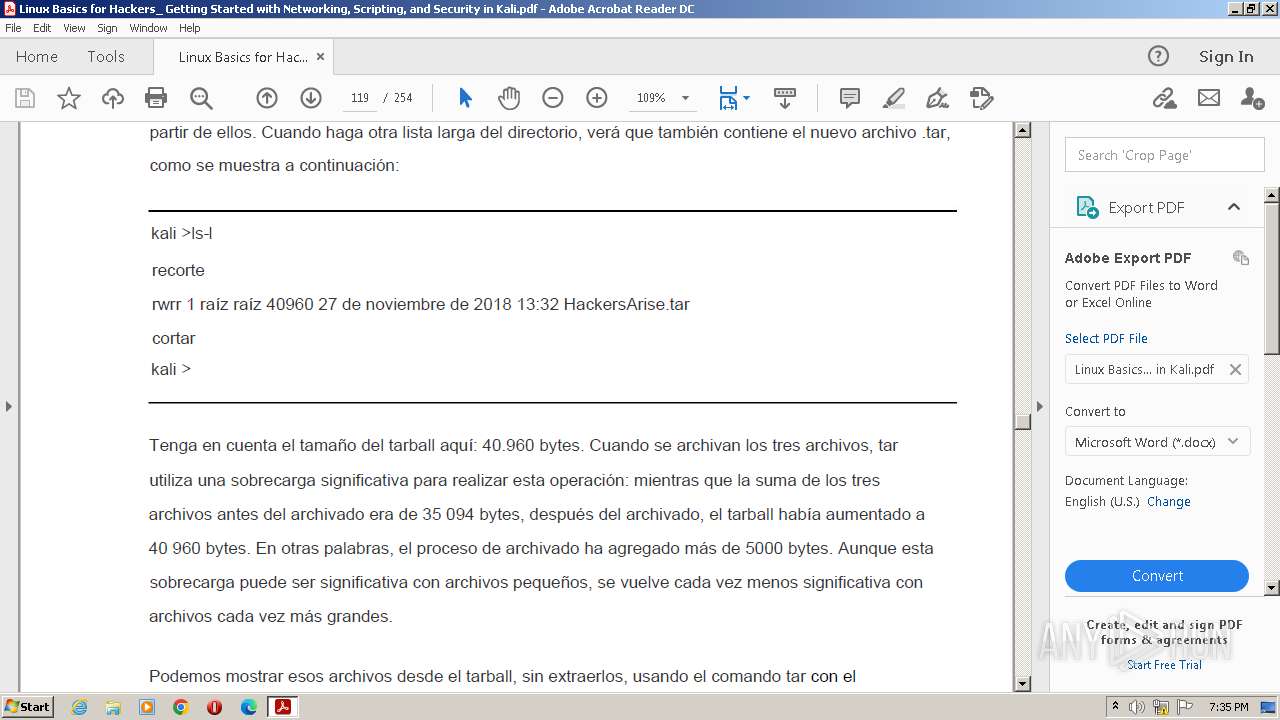Switch to the Home tab

(x=37, y=57)
